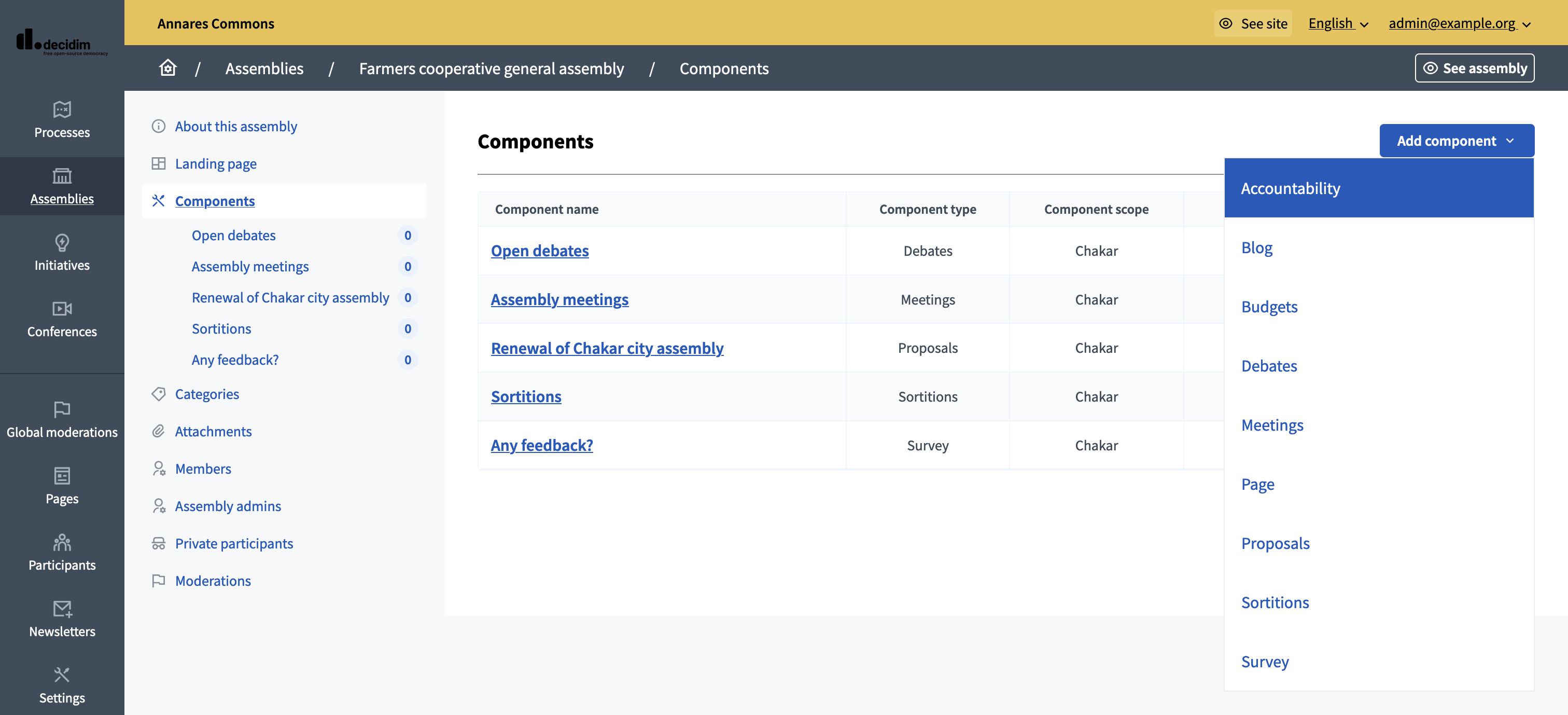Open Settings from the sidebar icon
Image resolution: width=1568 pixels, height=715 pixels.
tap(62, 674)
